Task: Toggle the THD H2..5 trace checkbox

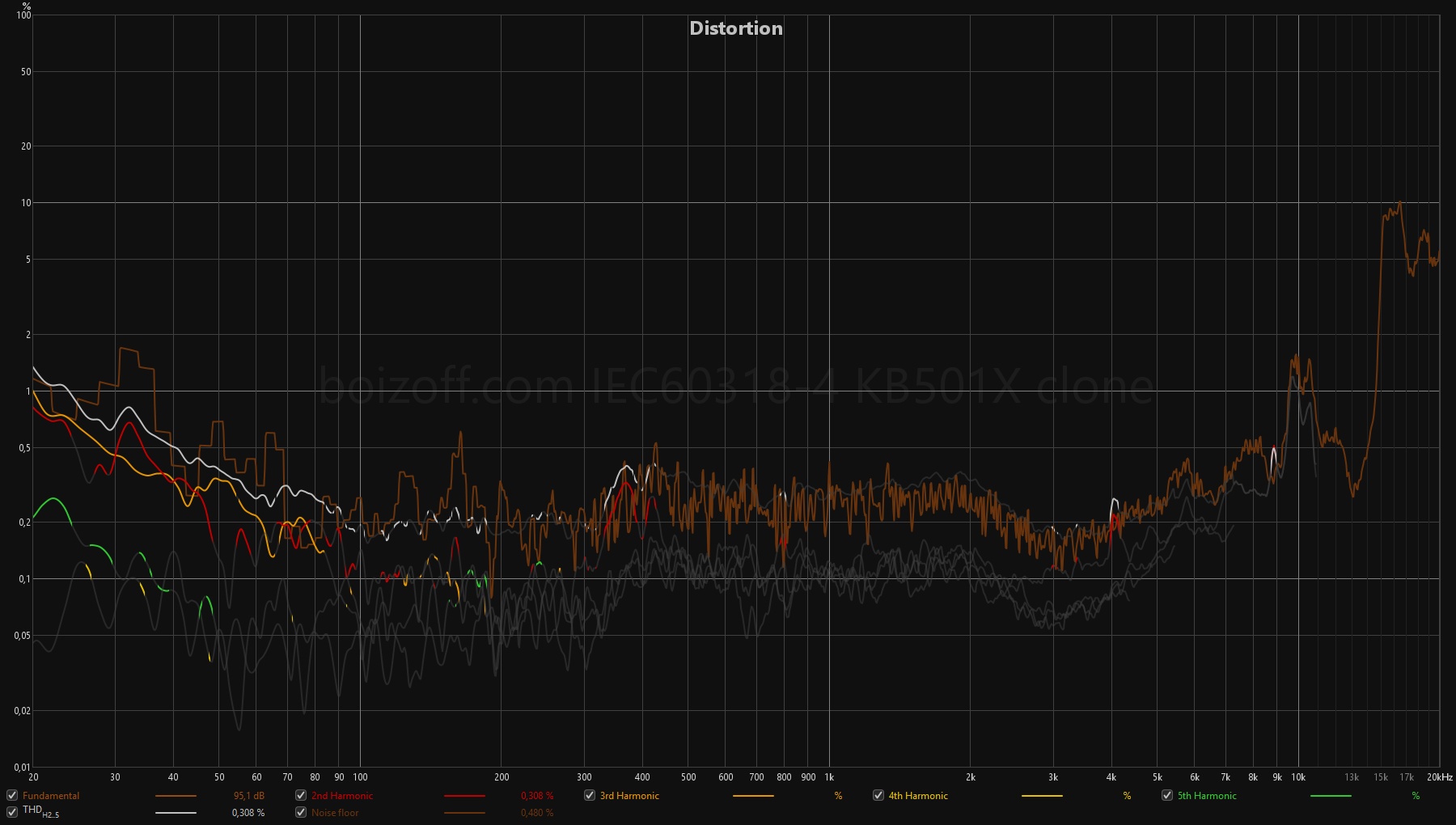Action: [x=12, y=812]
